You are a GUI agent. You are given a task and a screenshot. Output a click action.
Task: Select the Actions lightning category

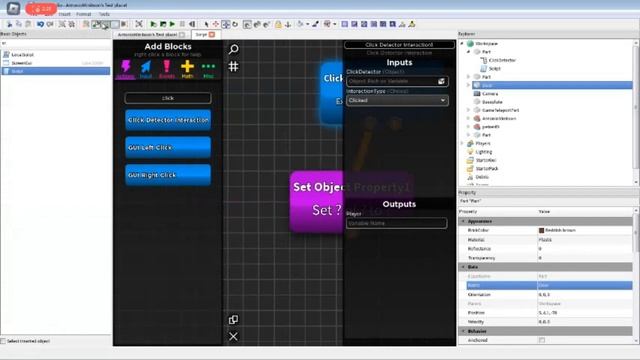pos(126,69)
